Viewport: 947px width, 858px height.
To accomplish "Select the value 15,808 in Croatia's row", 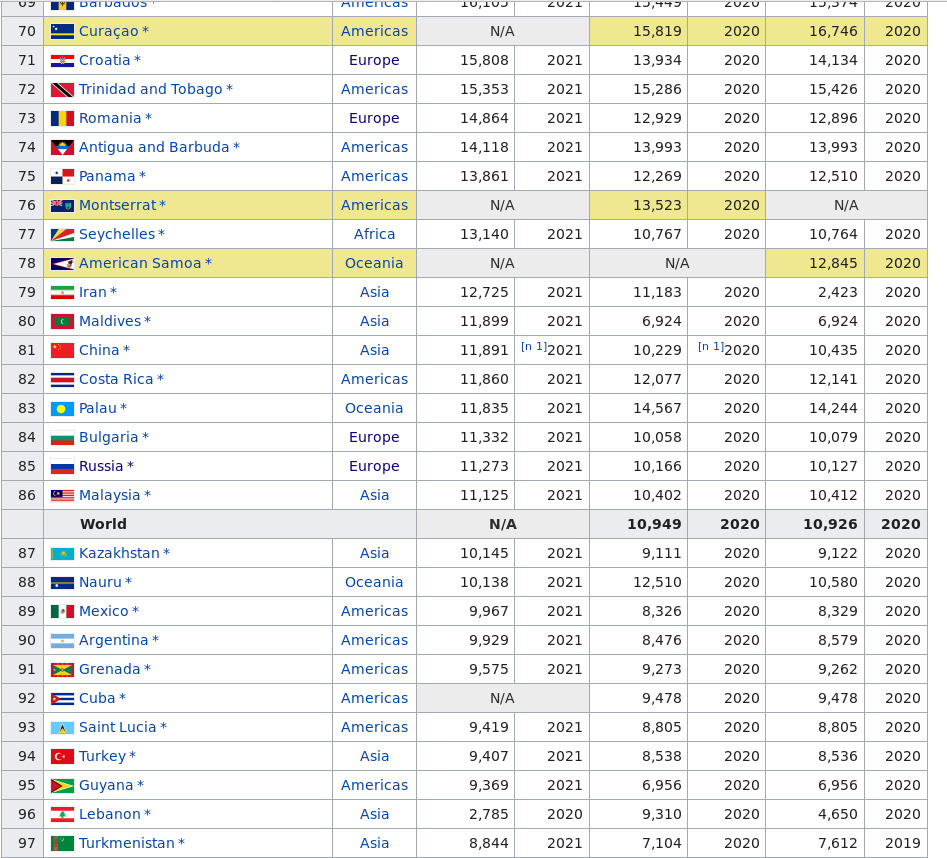I will [x=484, y=60].
